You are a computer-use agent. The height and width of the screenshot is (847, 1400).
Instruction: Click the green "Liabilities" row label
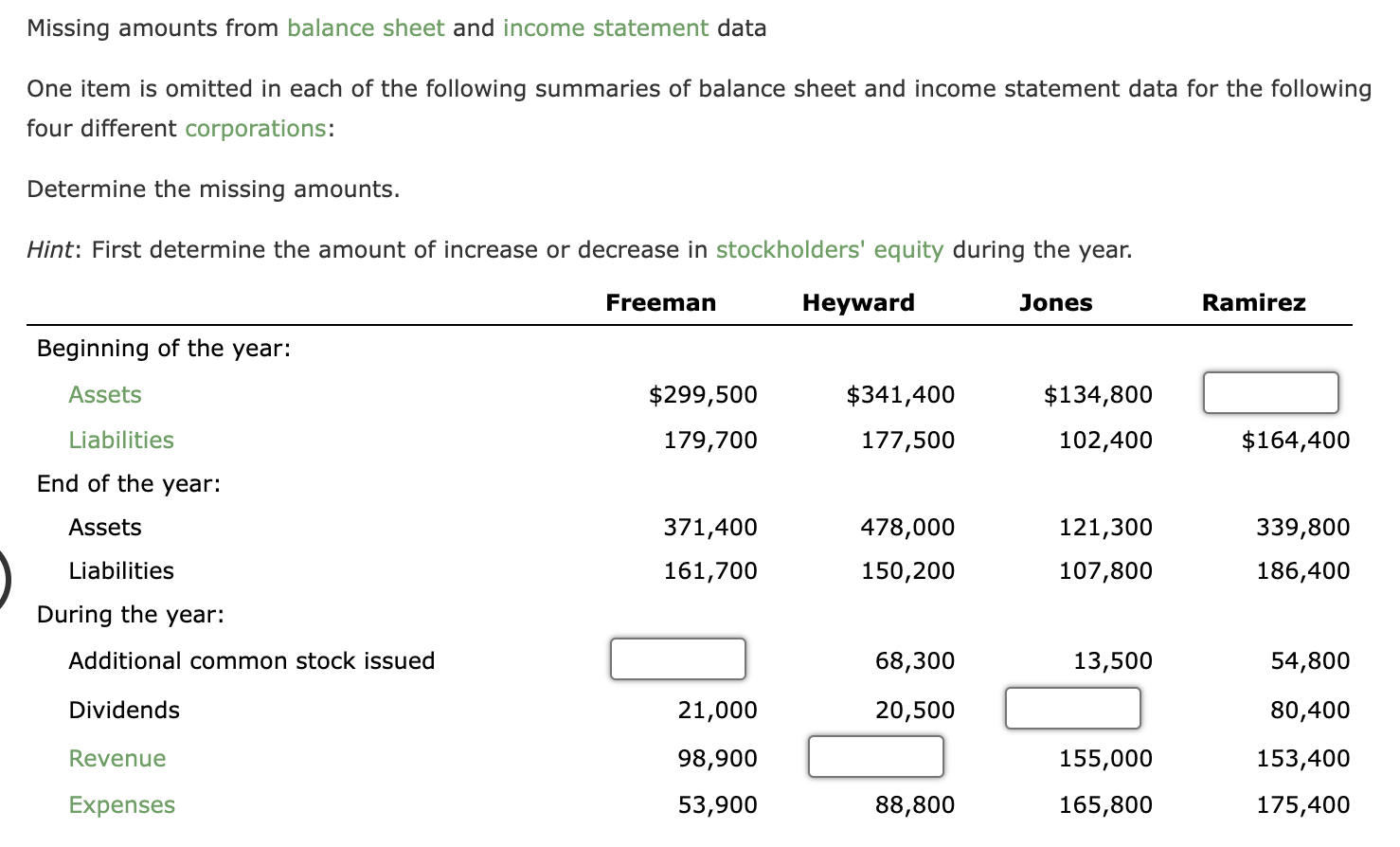(120, 440)
